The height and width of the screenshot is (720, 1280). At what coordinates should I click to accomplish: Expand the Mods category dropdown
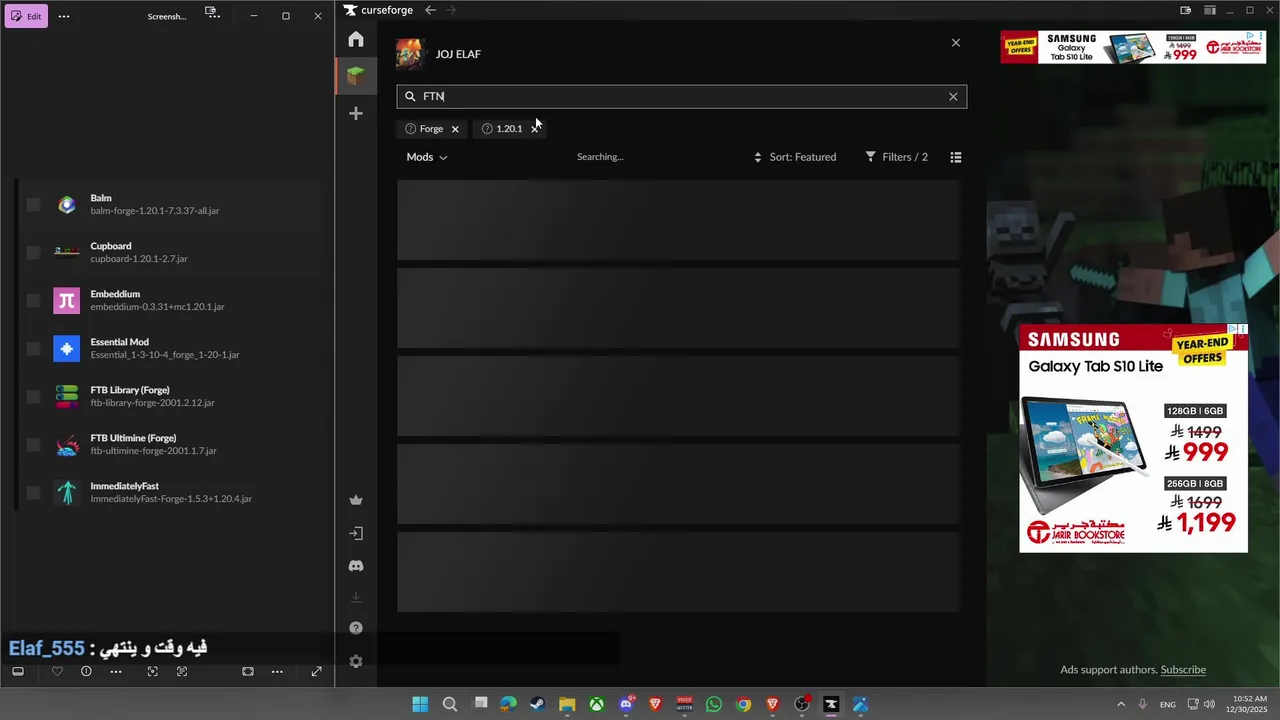(427, 157)
